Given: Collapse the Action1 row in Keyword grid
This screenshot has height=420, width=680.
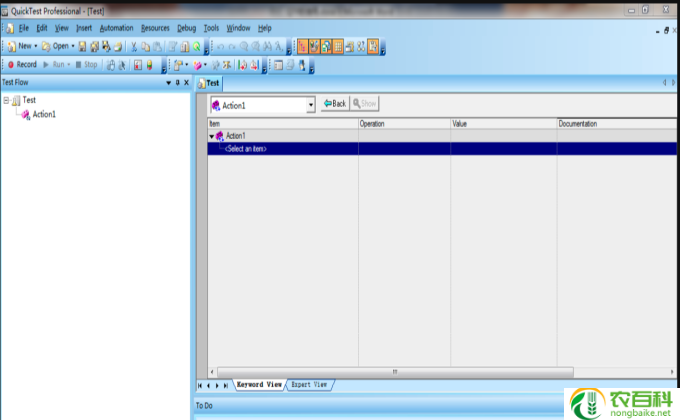Looking at the screenshot, I should coord(212,136).
